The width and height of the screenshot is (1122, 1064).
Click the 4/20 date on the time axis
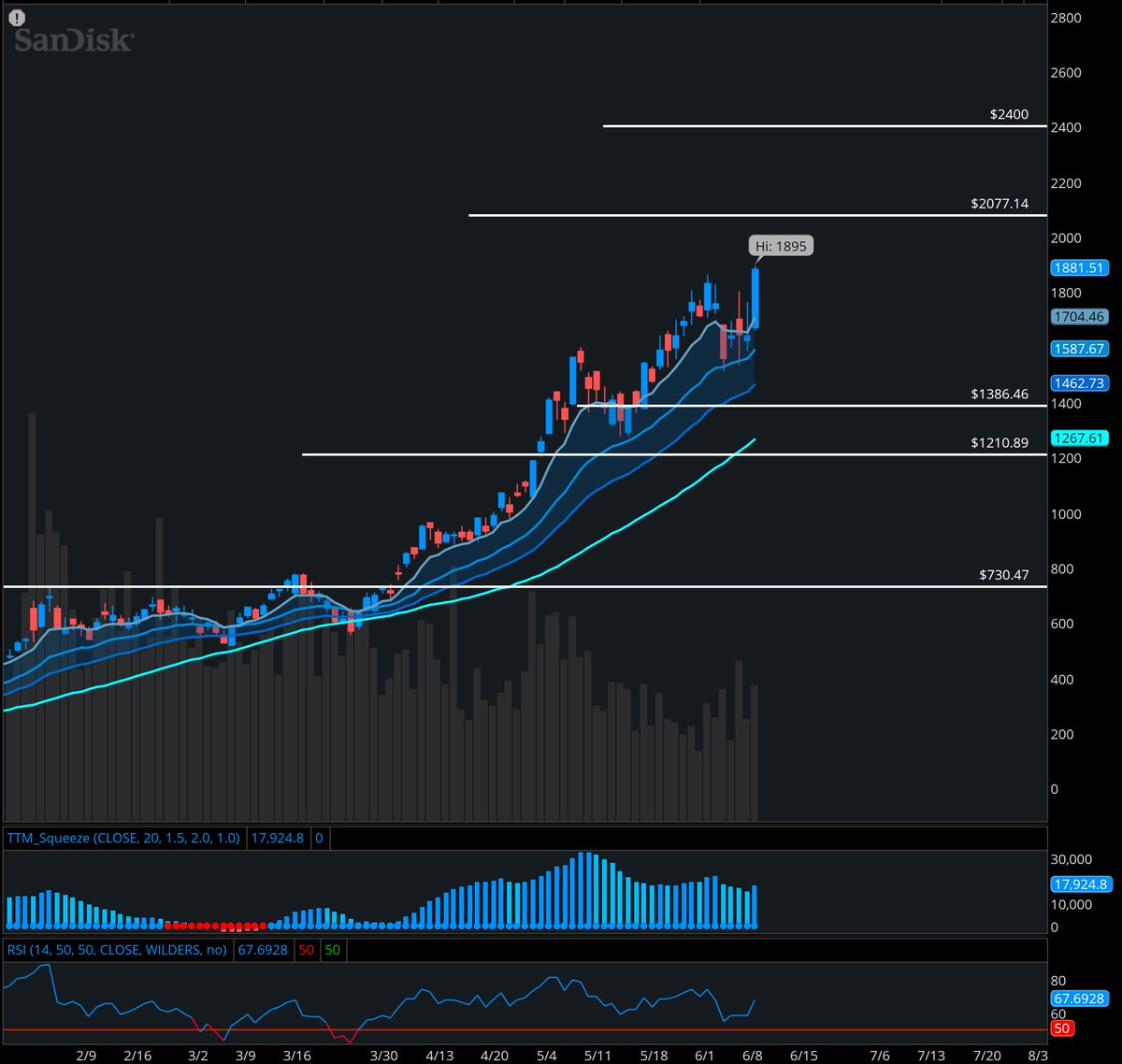pos(495,1055)
